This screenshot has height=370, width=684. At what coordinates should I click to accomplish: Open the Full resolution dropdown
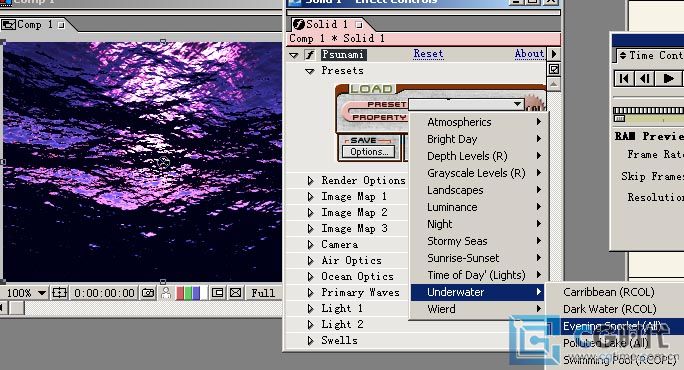pos(263,293)
